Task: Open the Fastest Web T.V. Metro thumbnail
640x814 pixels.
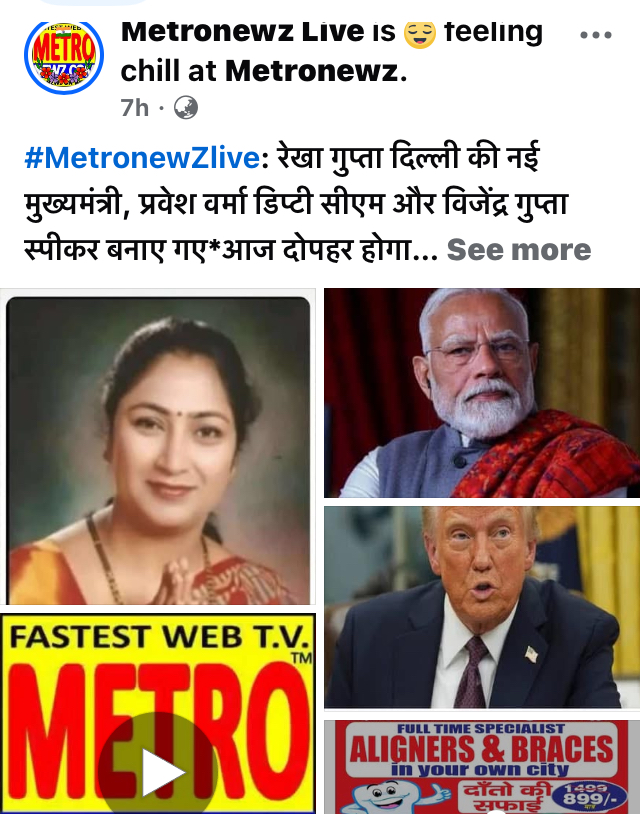Action: pyautogui.click(x=158, y=714)
